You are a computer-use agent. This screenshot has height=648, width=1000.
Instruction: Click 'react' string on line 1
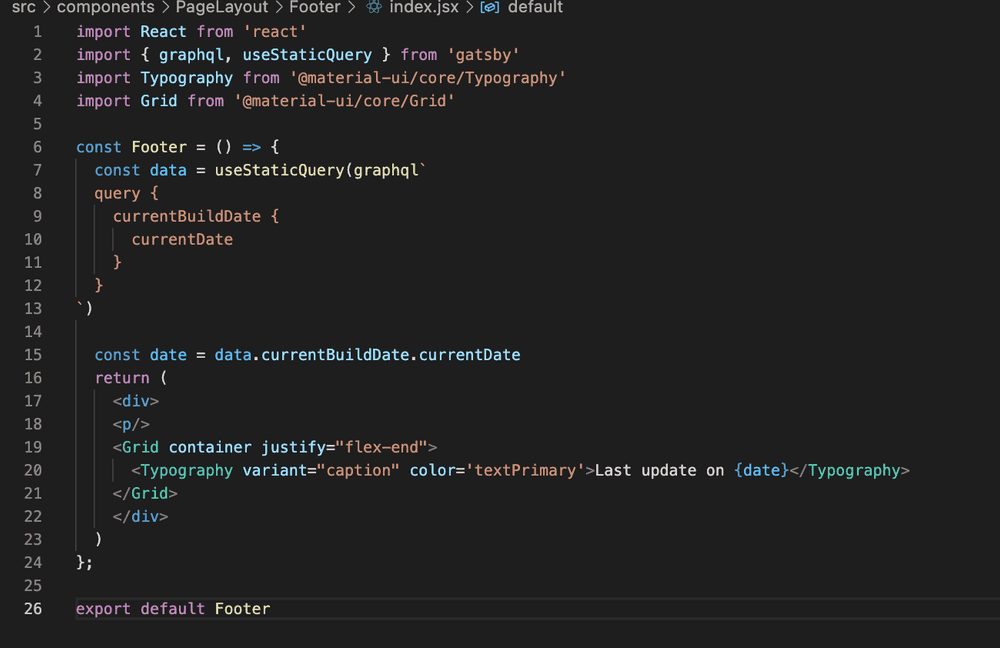[x=275, y=32]
